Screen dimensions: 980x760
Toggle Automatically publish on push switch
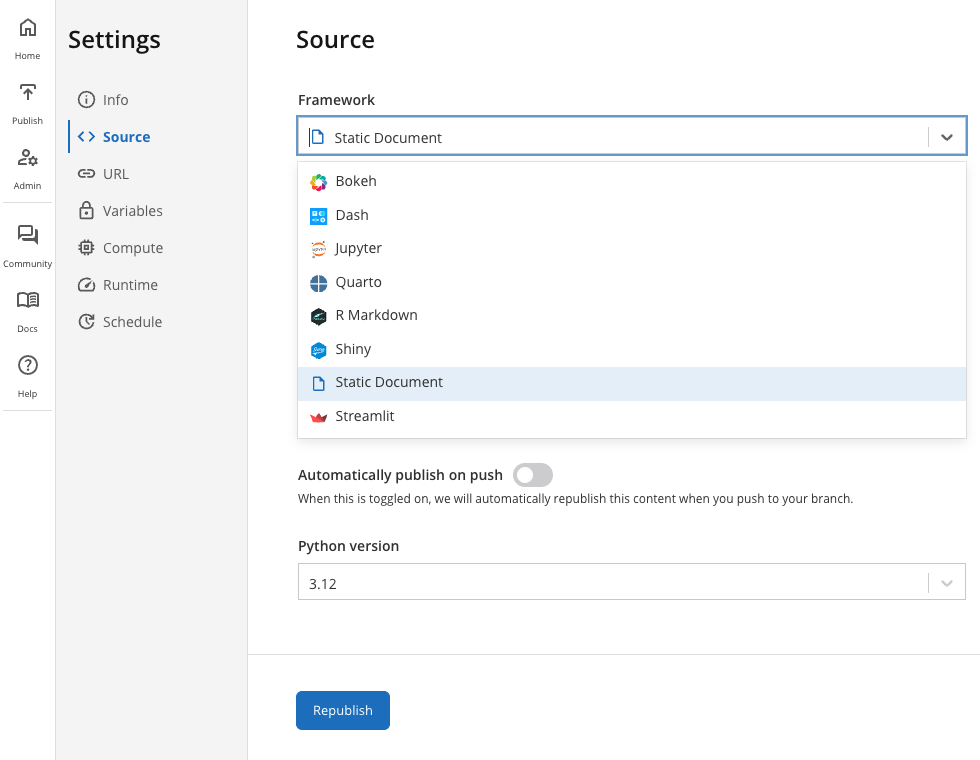pyautogui.click(x=532, y=476)
